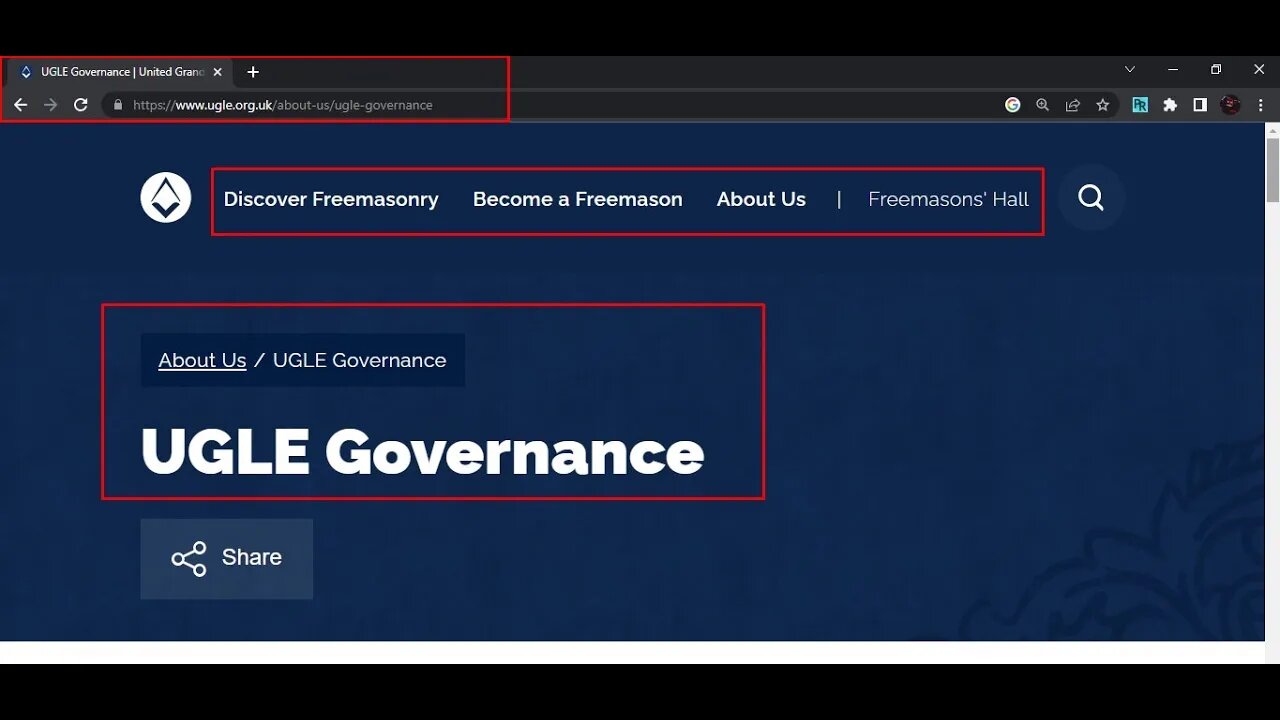The width and height of the screenshot is (1280, 720).
Task: Go to Freemasons' Hall link
Action: (x=948, y=199)
